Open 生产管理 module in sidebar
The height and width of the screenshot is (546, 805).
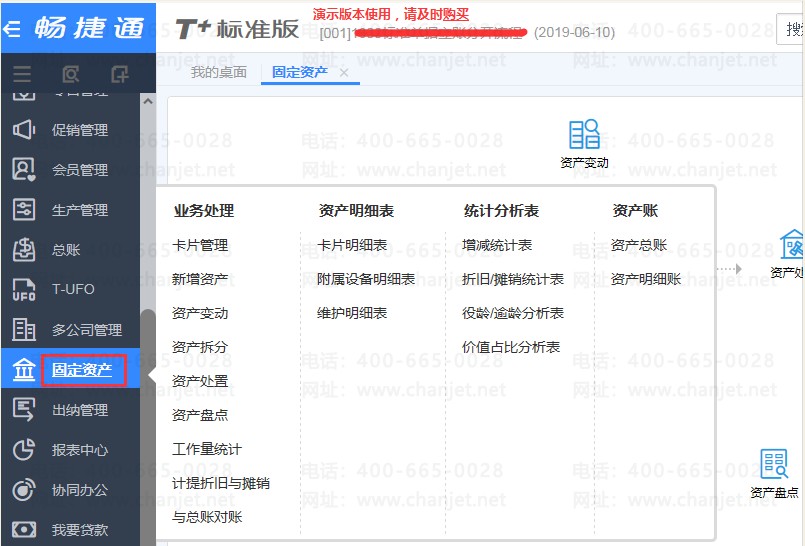pyautogui.click(x=80, y=210)
